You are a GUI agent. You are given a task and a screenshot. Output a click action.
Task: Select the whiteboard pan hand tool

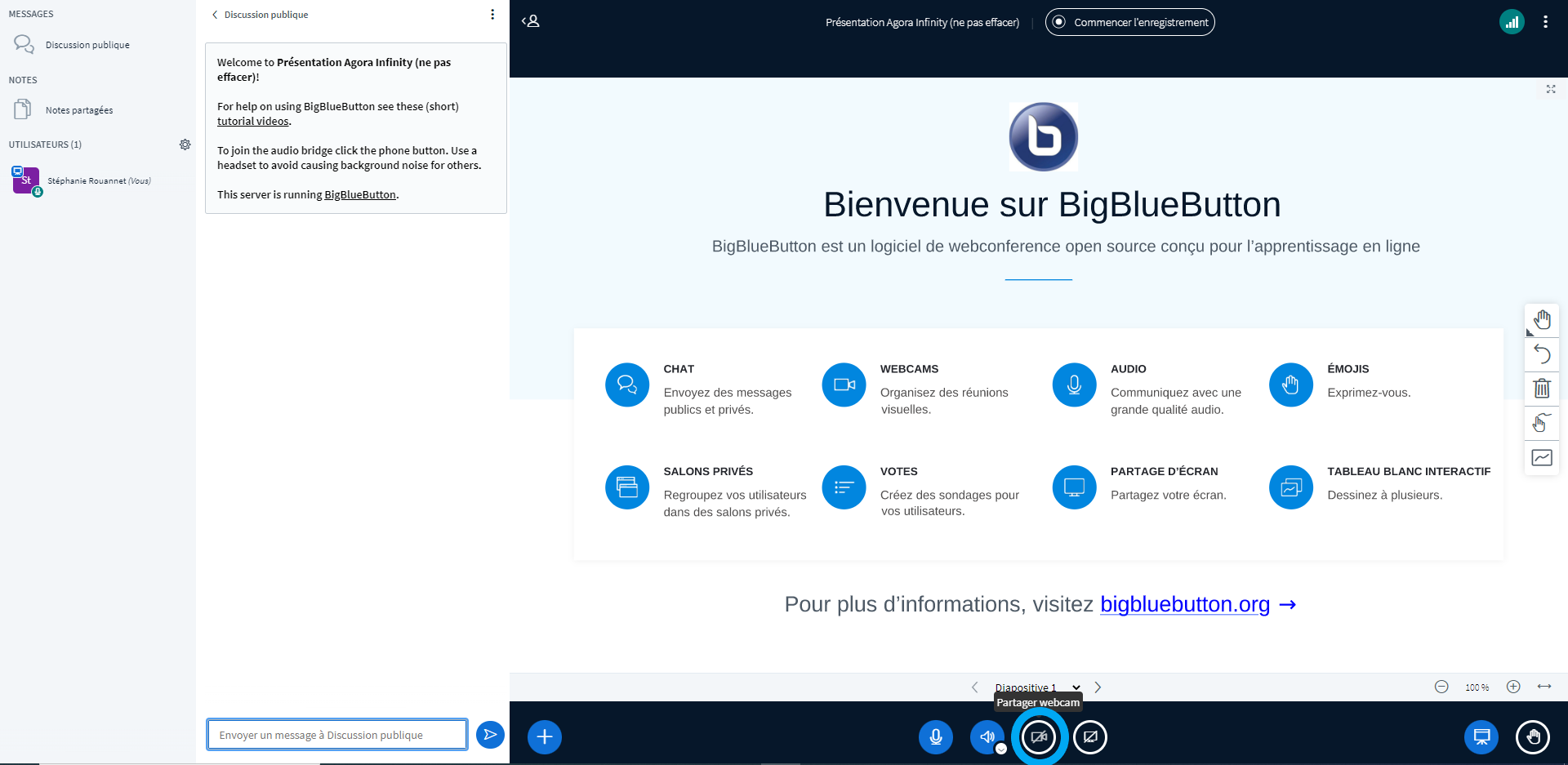(1542, 320)
